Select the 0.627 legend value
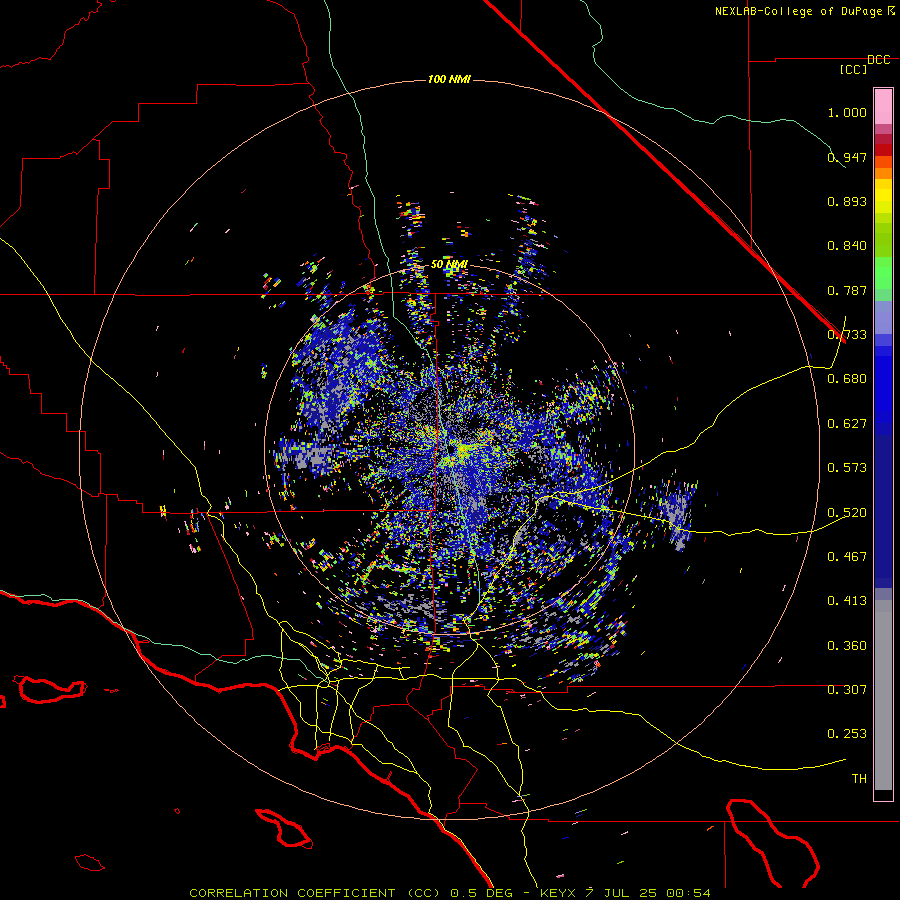Viewport: 900px width, 900px height. pyautogui.click(x=847, y=424)
